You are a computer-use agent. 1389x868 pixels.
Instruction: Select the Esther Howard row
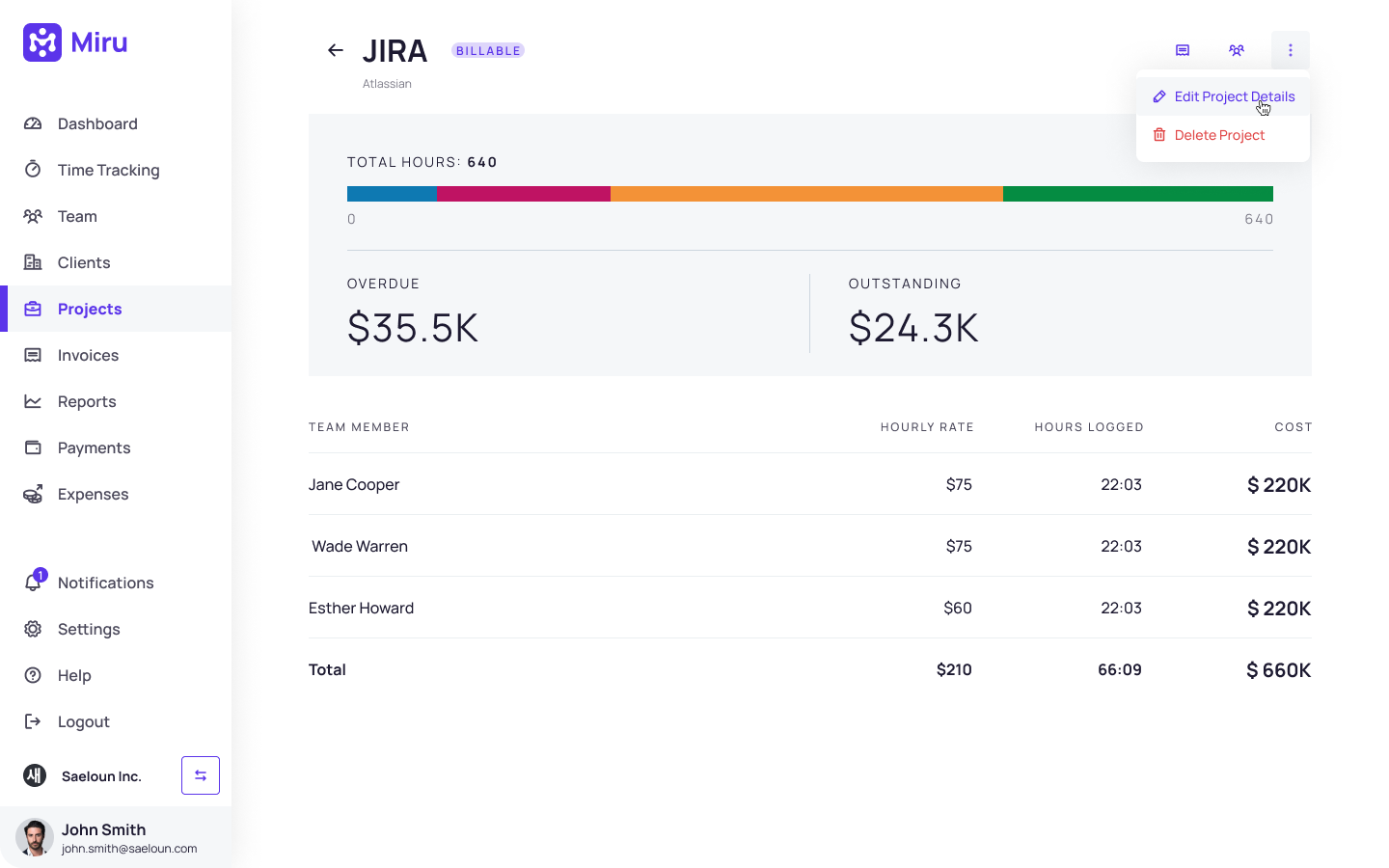(x=810, y=608)
